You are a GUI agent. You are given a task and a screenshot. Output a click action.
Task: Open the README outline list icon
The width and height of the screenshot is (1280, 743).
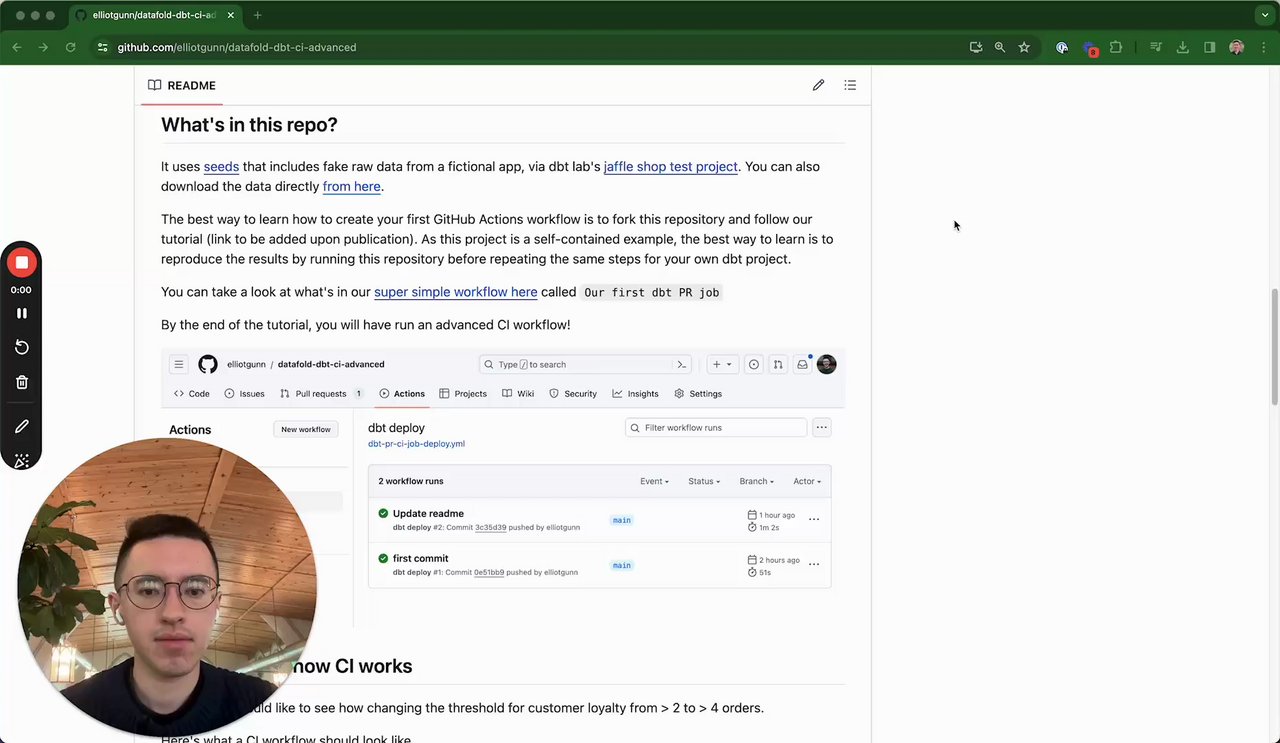850,85
